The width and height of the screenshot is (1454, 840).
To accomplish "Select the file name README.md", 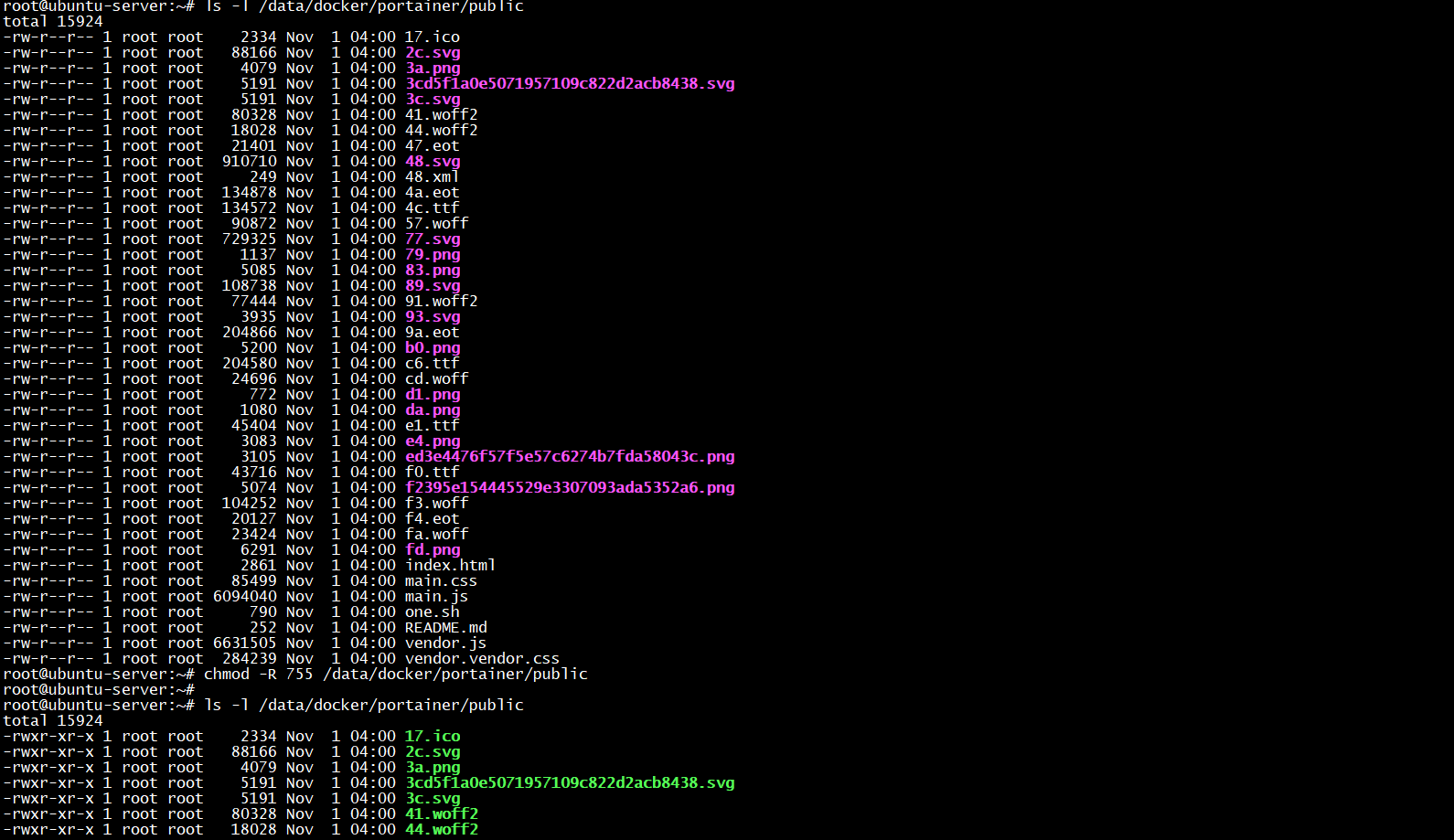I will tap(446, 627).
